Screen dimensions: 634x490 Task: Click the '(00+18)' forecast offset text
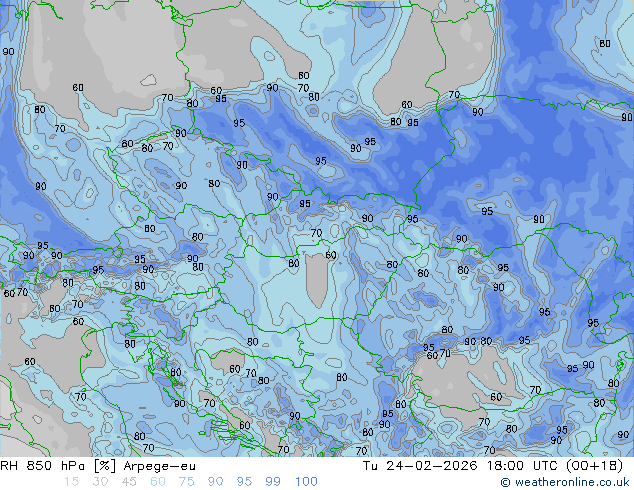[595, 466]
